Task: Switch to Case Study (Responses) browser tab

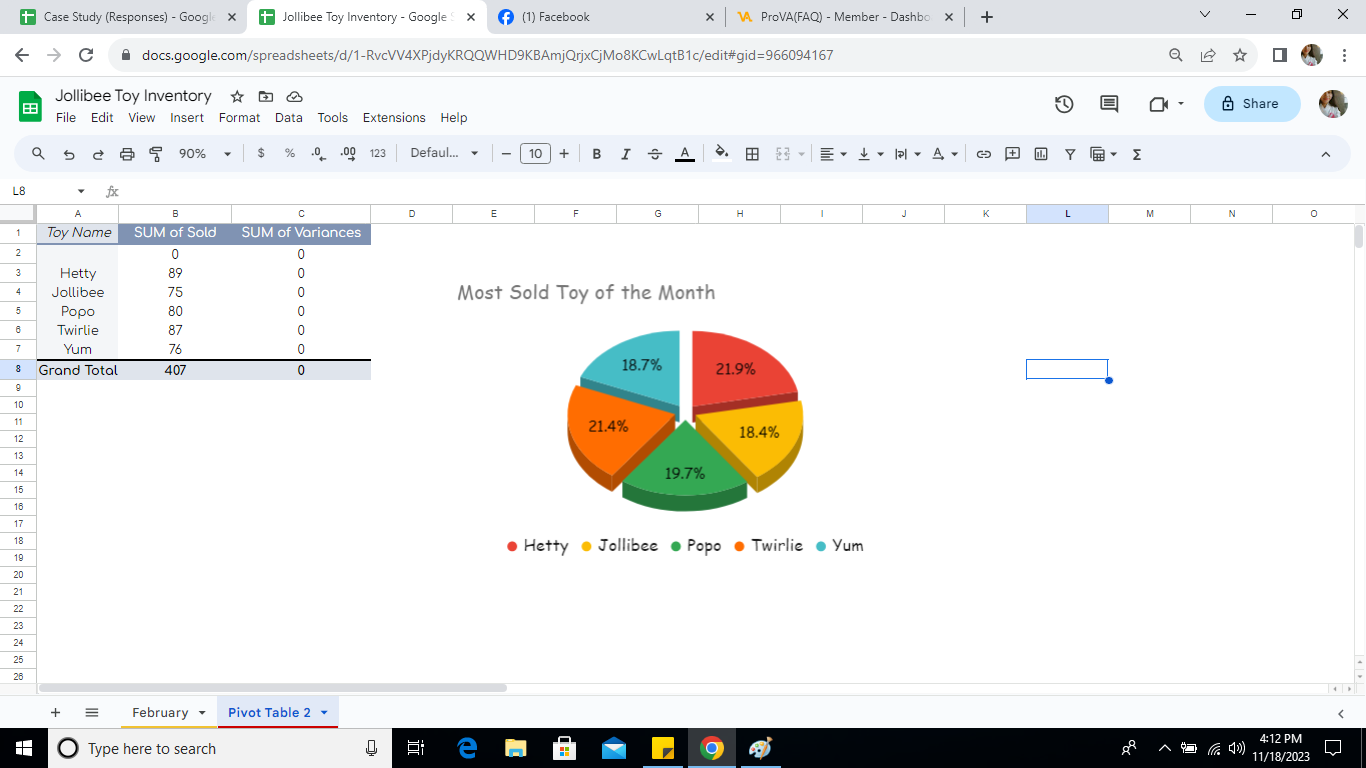Action: (x=127, y=17)
